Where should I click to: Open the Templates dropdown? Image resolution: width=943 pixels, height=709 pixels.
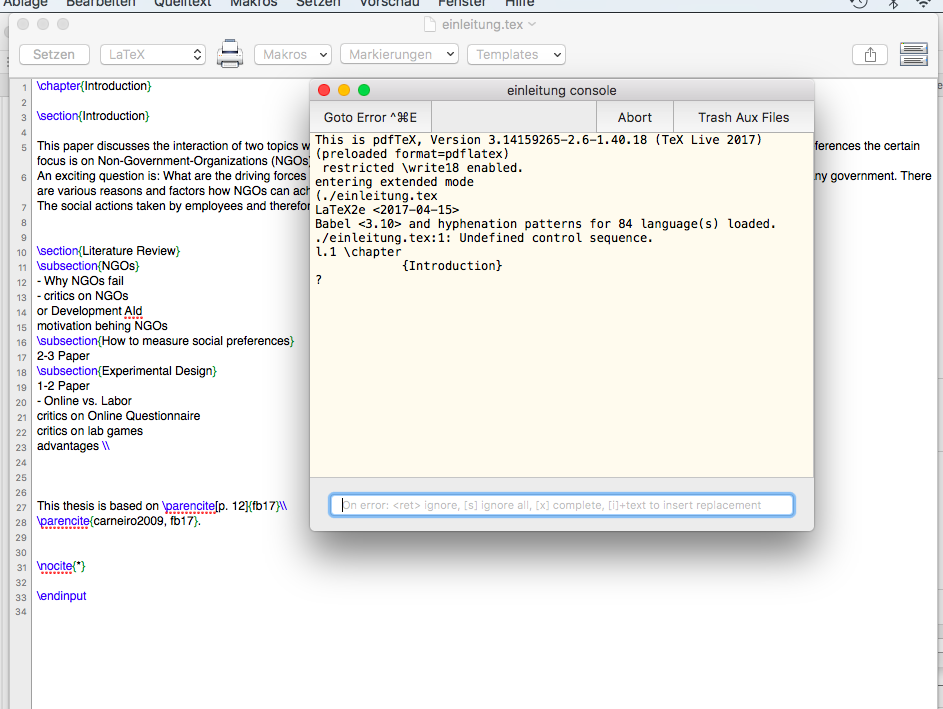517,54
